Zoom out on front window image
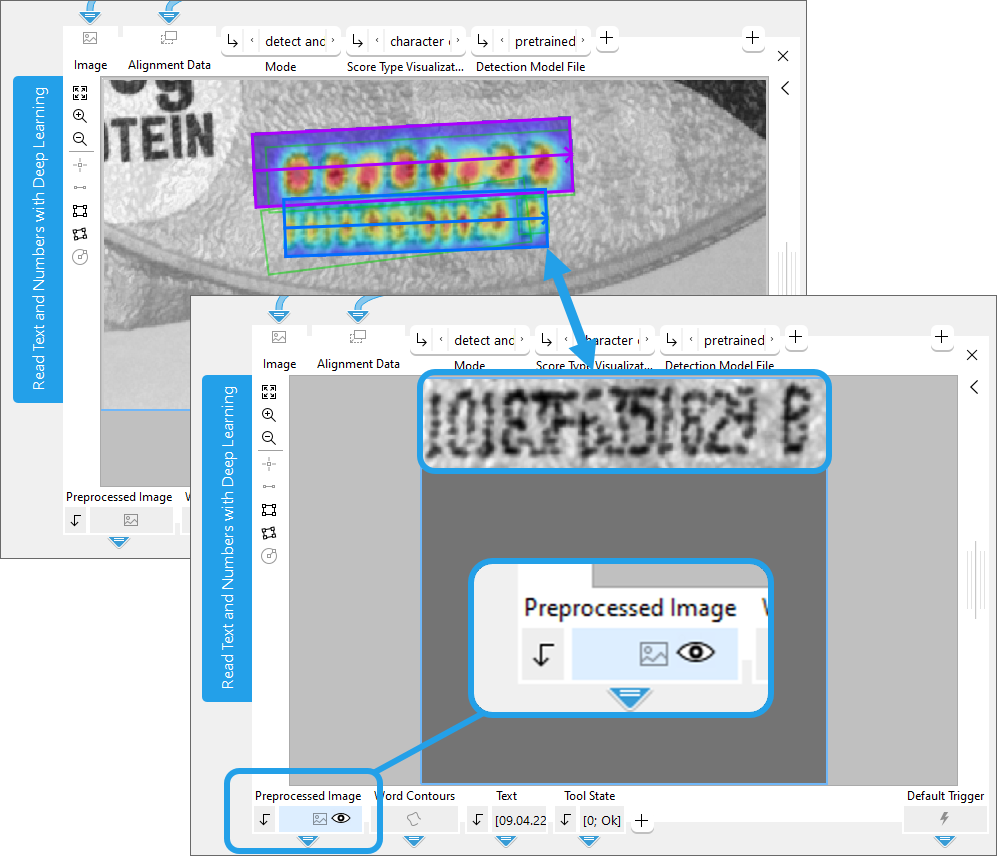The image size is (997, 856). (269, 438)
